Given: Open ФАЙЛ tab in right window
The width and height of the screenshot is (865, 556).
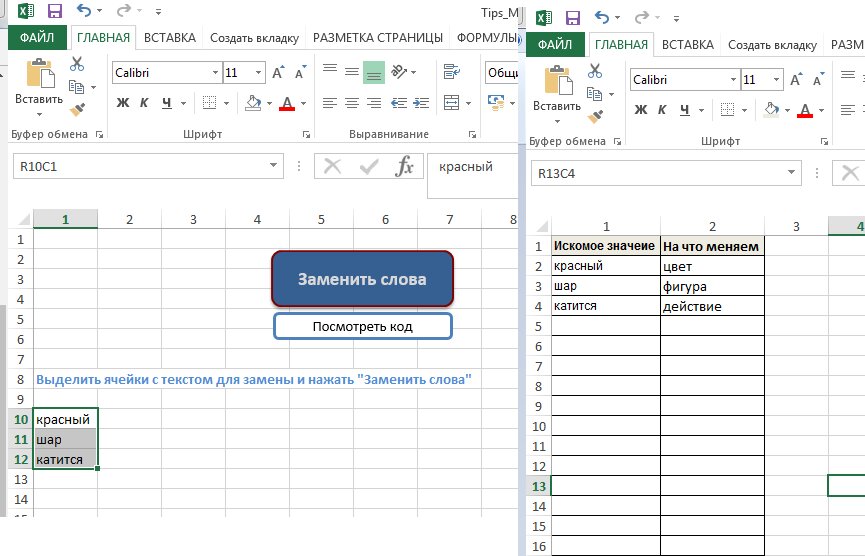Looking at the screenshot, I should 555,45.
